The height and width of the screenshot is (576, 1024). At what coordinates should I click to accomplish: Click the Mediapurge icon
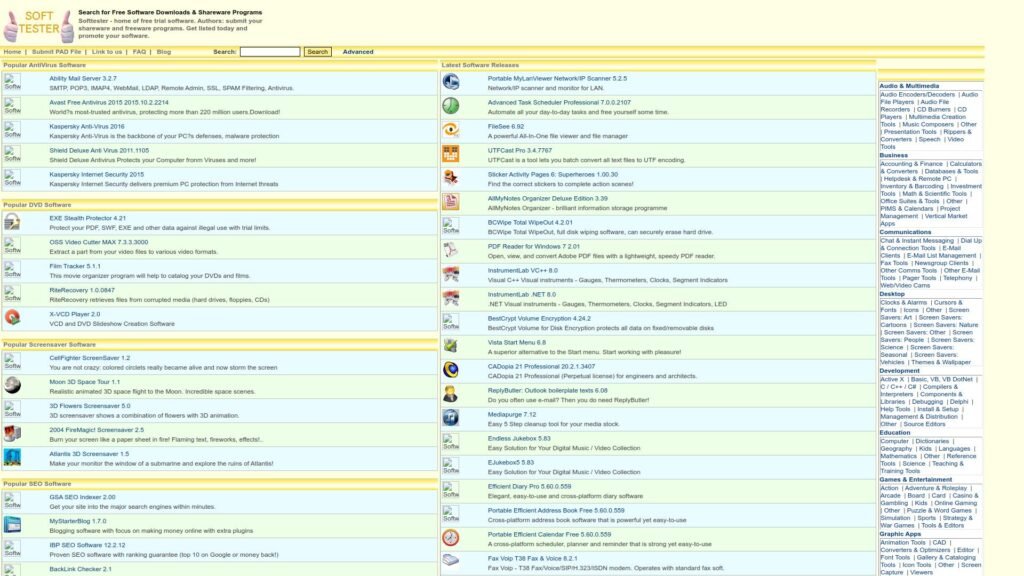click(x=451, y=418)
